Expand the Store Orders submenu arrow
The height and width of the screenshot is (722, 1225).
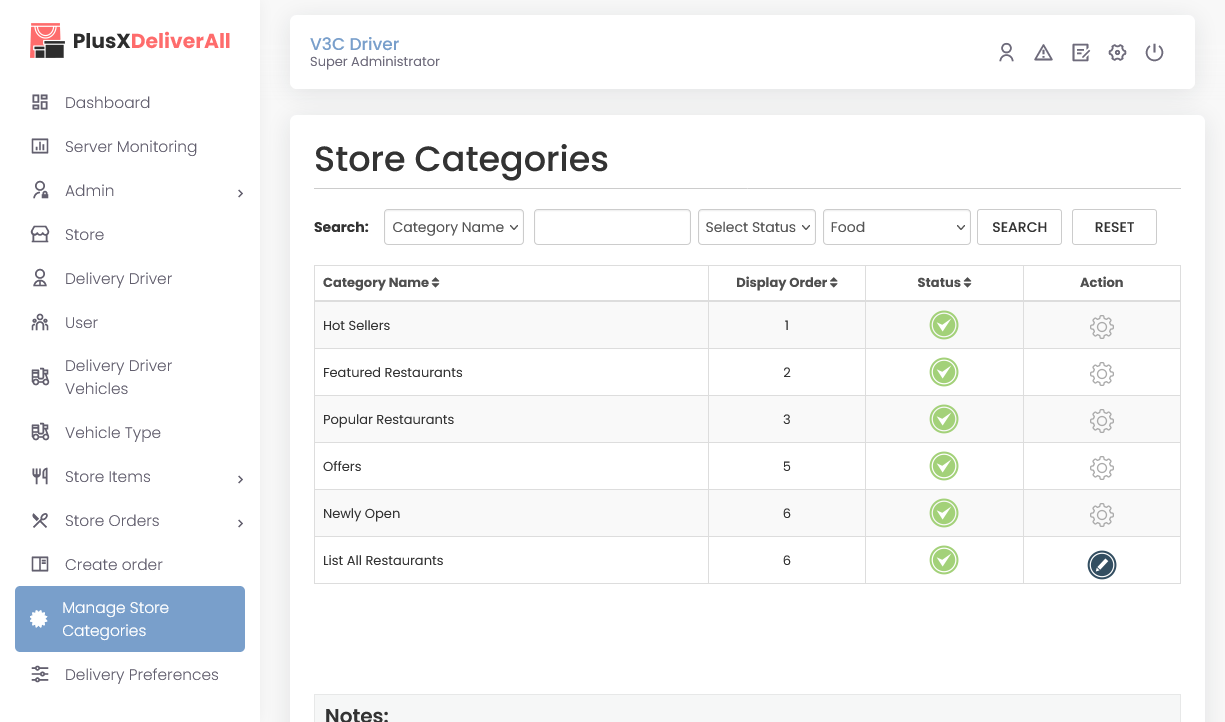pos(240,523)
